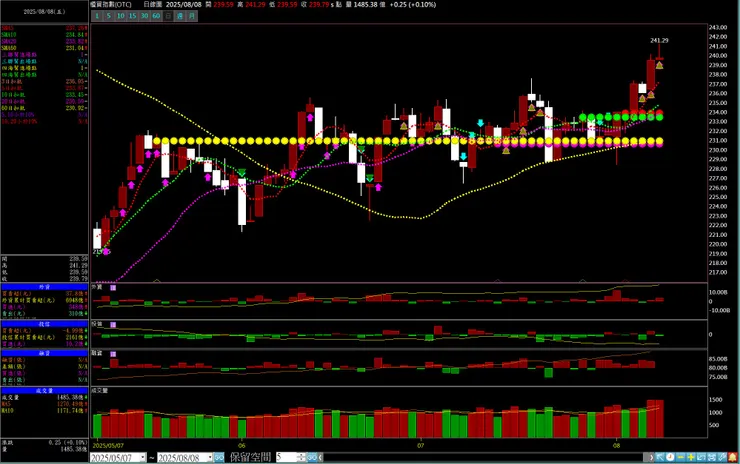
Task: Open the start date 2025/05/07 dropdown
Action: [x=143, y=457]
